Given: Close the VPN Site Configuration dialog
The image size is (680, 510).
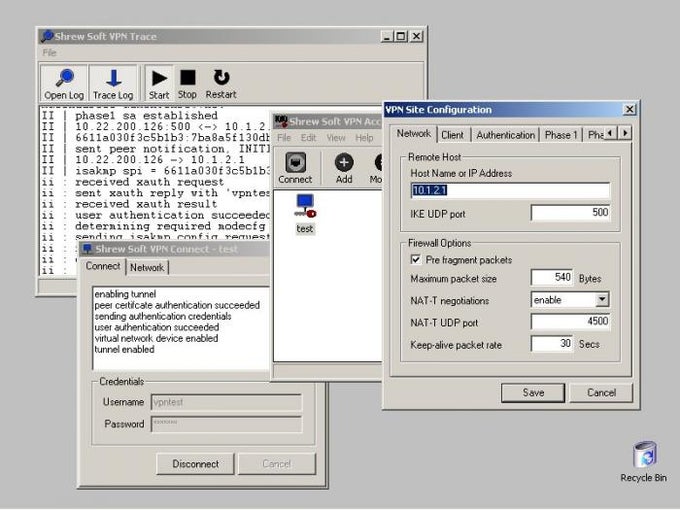Looking at the screenshot, I should tap(629, 109).
